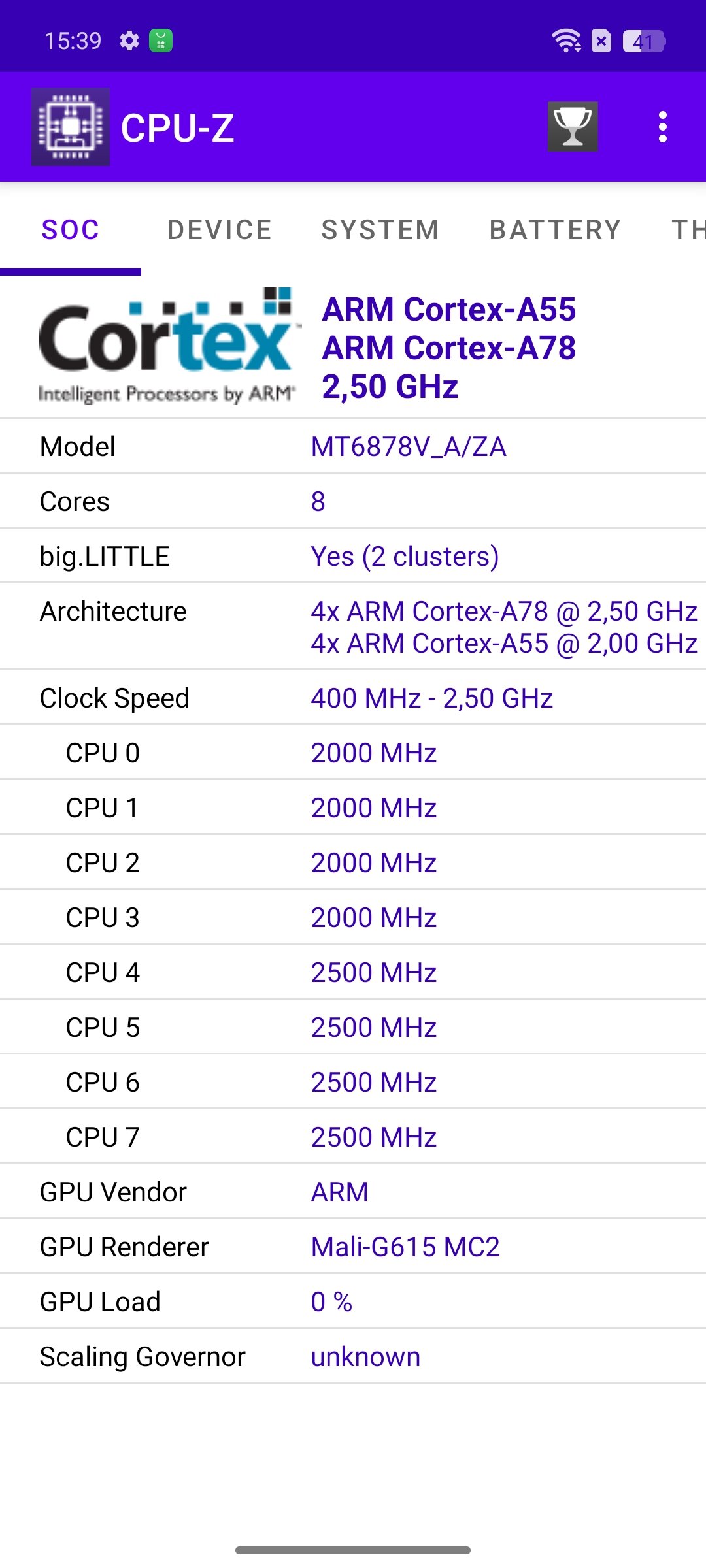Tap the bottom navigation gesture bar

(353, 1550)
